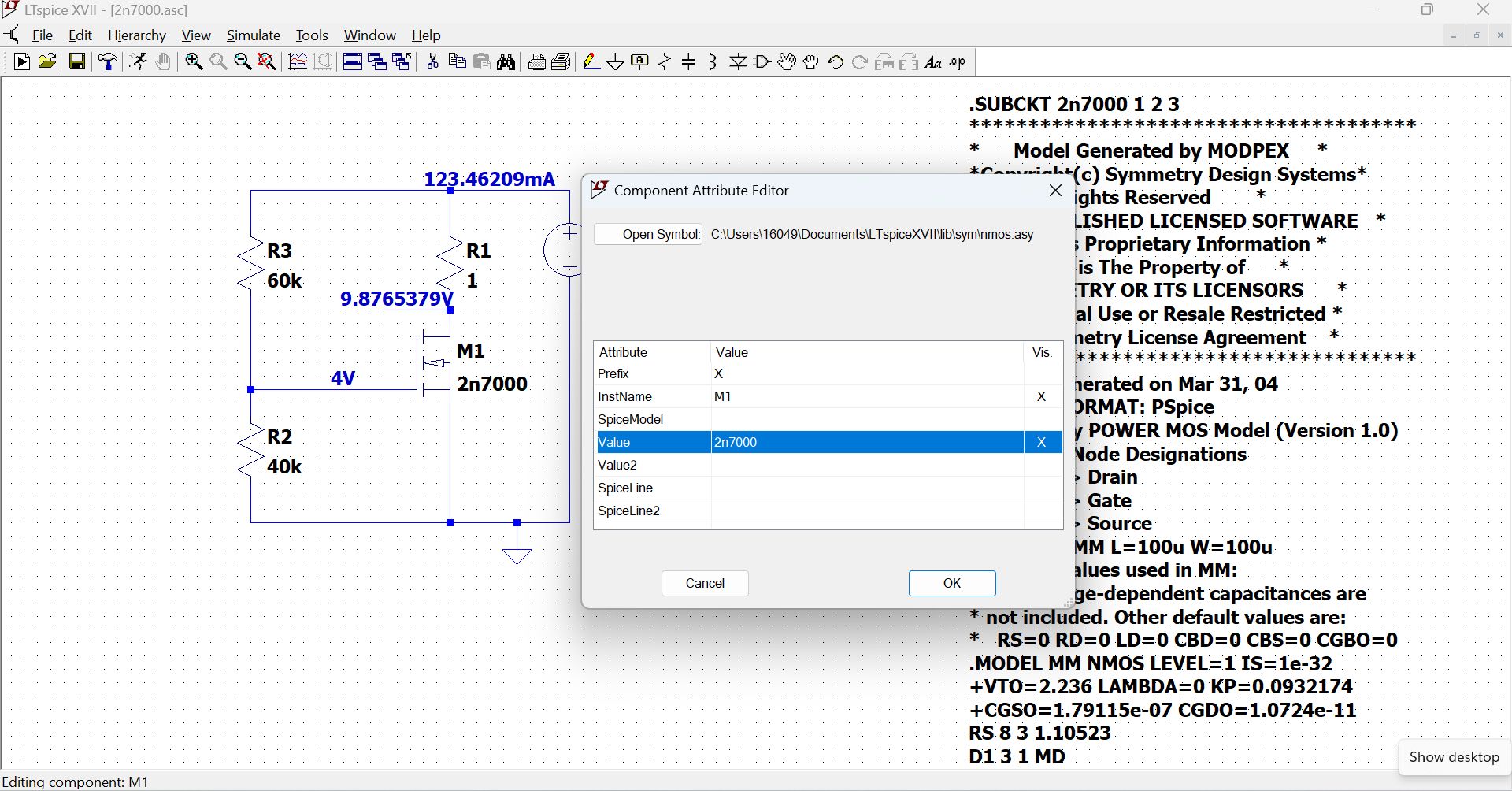Cascade windows toolbar icon
The width and height of the screenshot is (1512, 791).
click(x=377, y=62)
